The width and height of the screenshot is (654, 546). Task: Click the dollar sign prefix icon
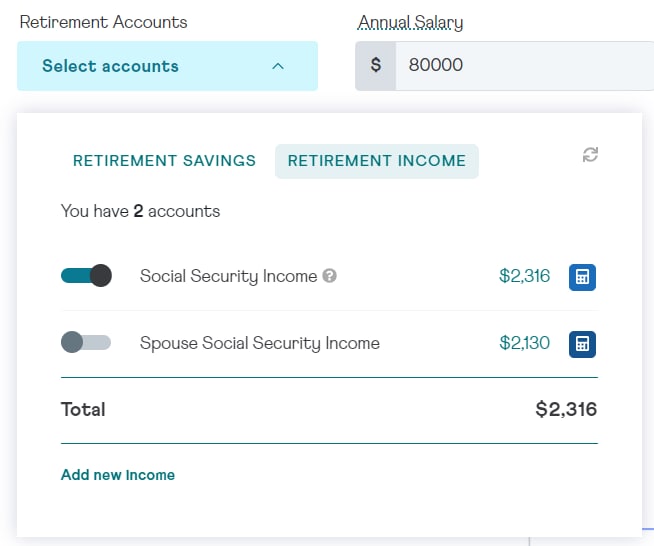[x=375, y=65]
